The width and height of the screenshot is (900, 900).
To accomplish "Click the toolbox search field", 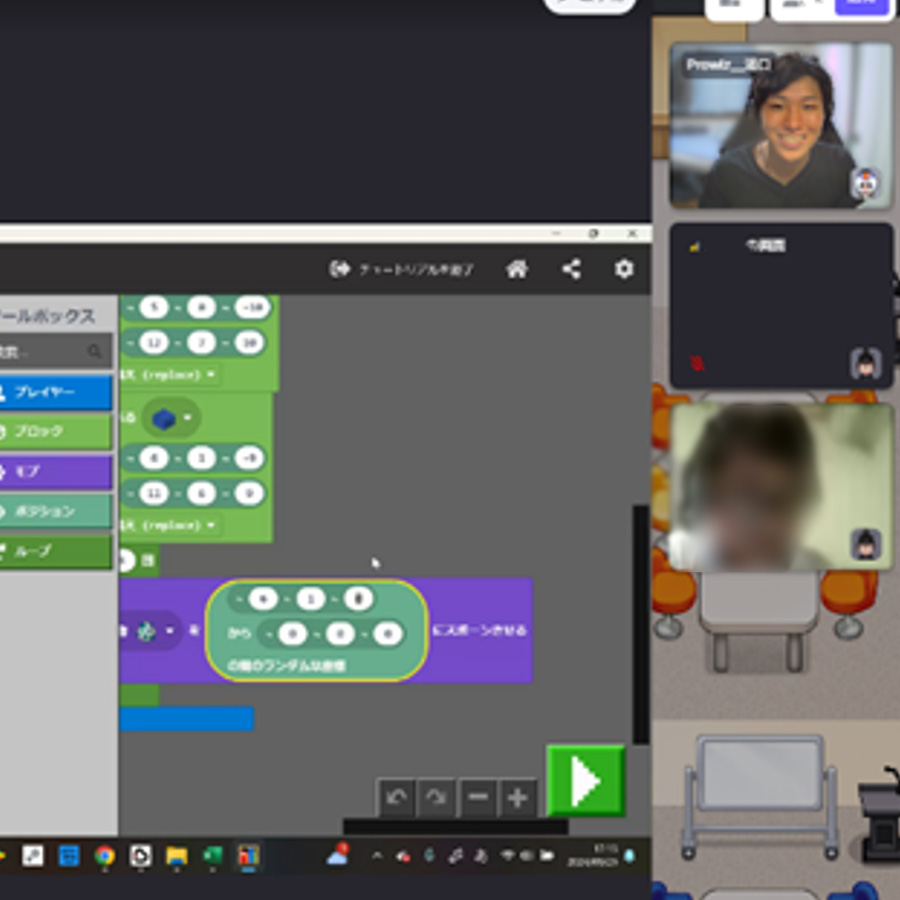I will point(50,351).
